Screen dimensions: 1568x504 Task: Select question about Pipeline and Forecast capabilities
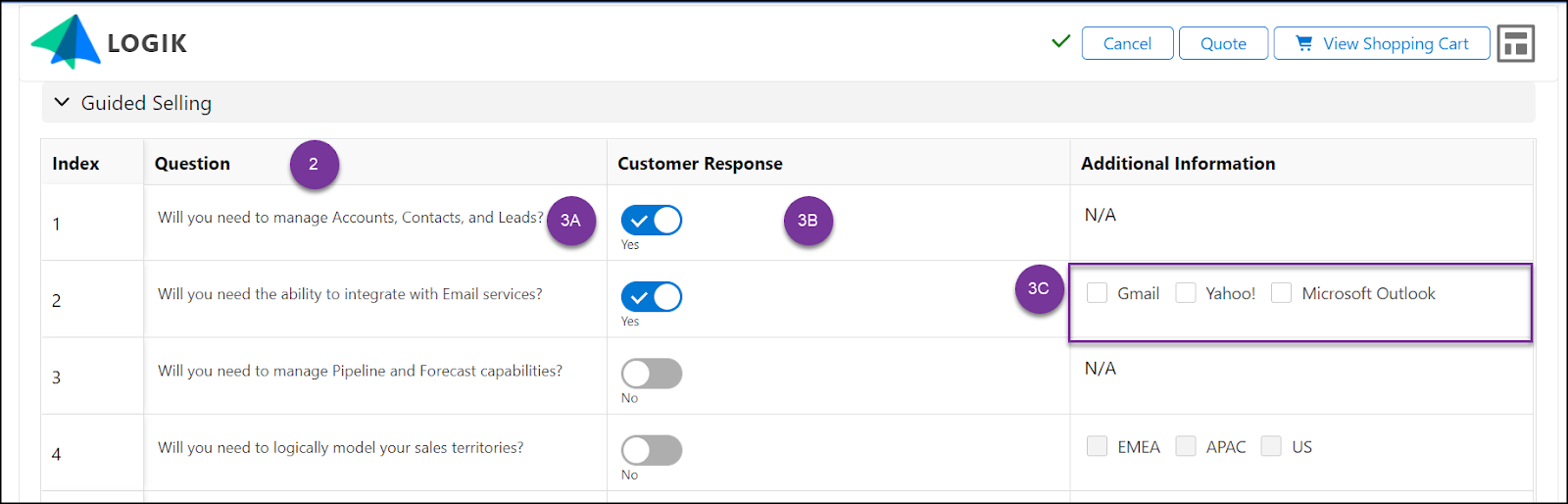(360, 371)
